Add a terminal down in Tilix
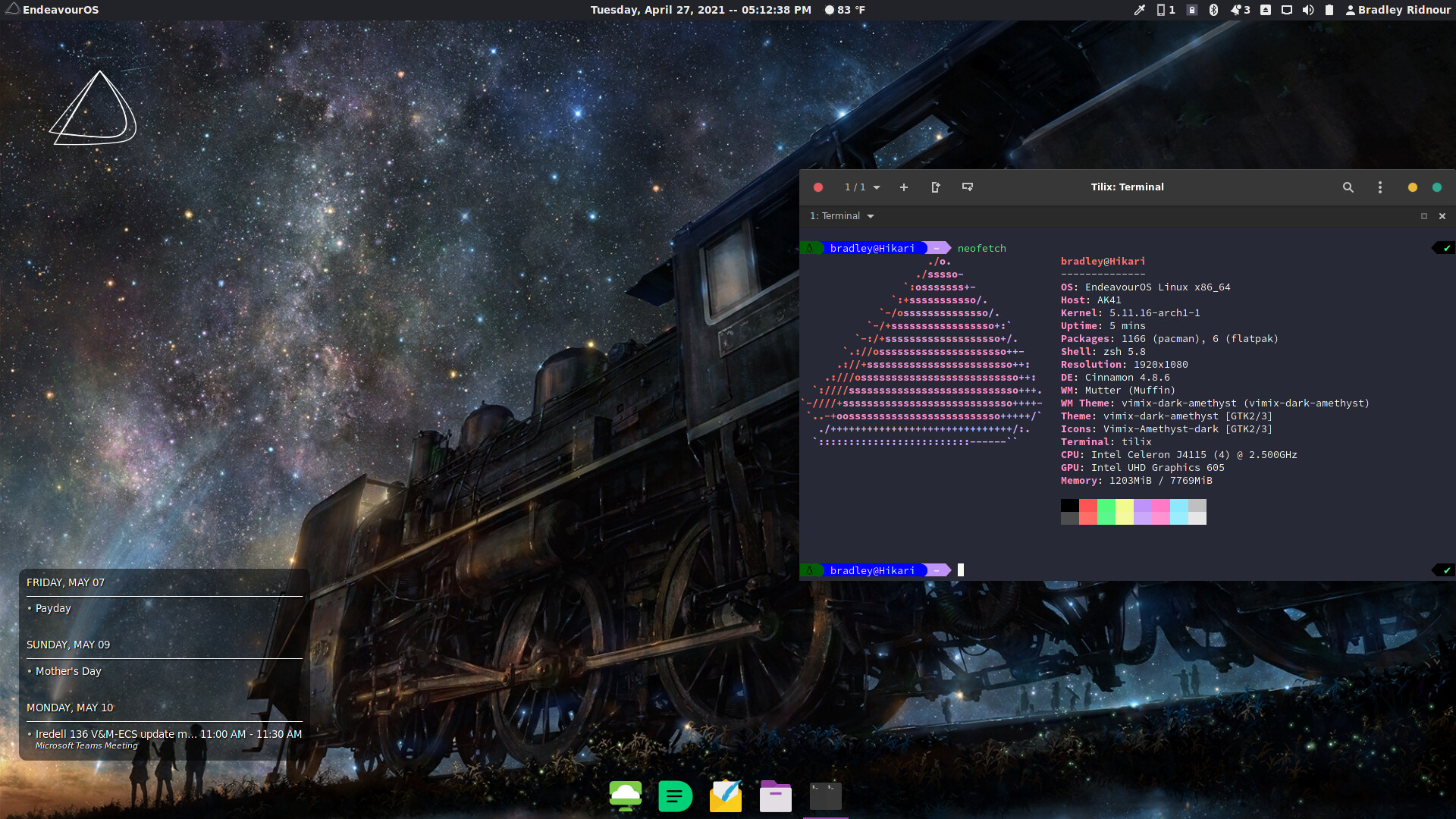This screenshot has height=819, width=1456. click(x=968, y=187)
